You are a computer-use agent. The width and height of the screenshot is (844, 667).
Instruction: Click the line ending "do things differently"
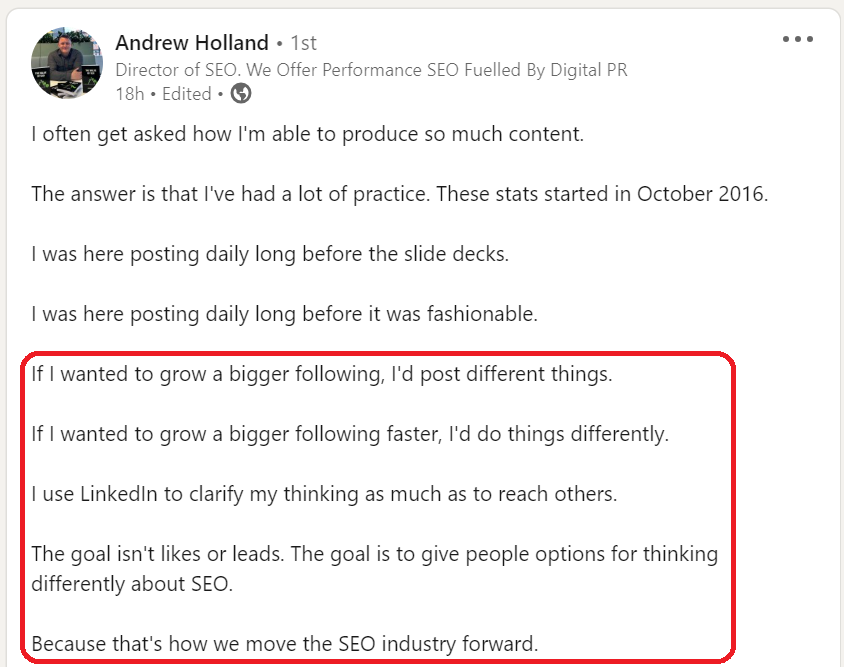(349, 434)
